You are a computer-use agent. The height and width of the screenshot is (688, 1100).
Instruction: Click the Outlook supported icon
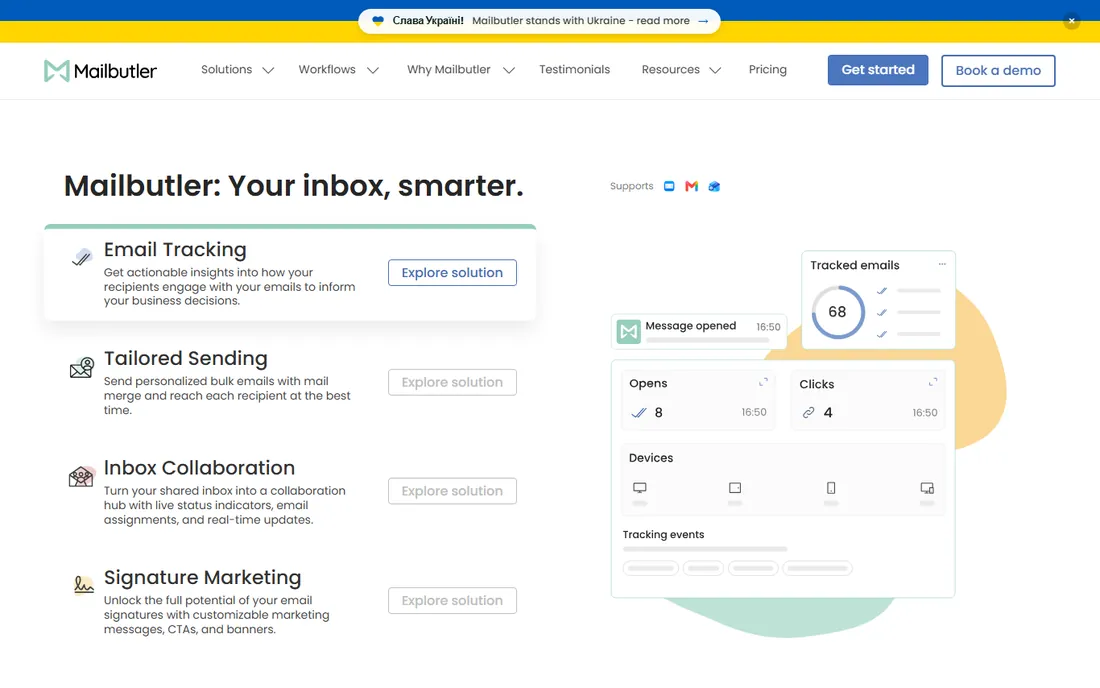coord(714,186)
